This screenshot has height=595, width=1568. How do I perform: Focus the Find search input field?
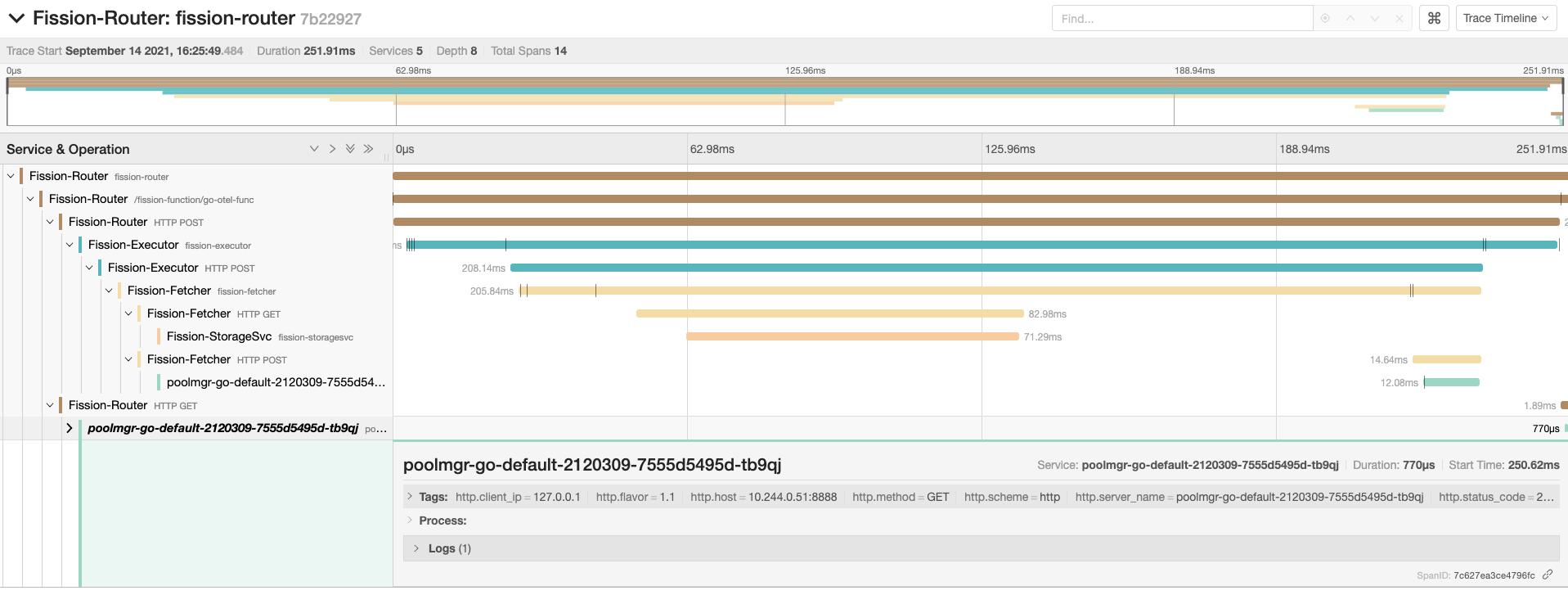coord(1181,18)
